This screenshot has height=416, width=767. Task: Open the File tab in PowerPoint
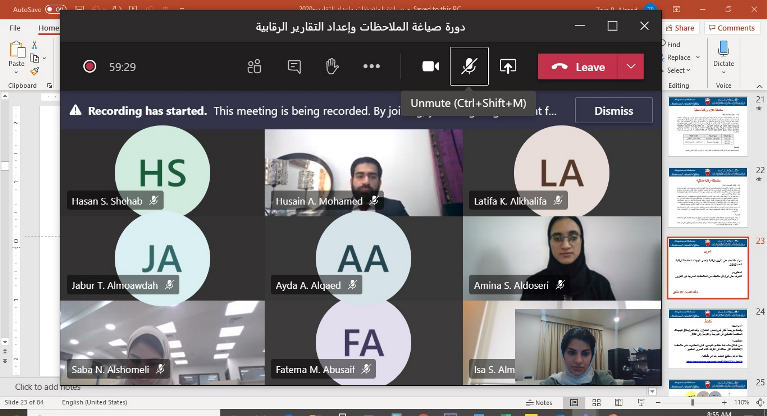[15, 28]
